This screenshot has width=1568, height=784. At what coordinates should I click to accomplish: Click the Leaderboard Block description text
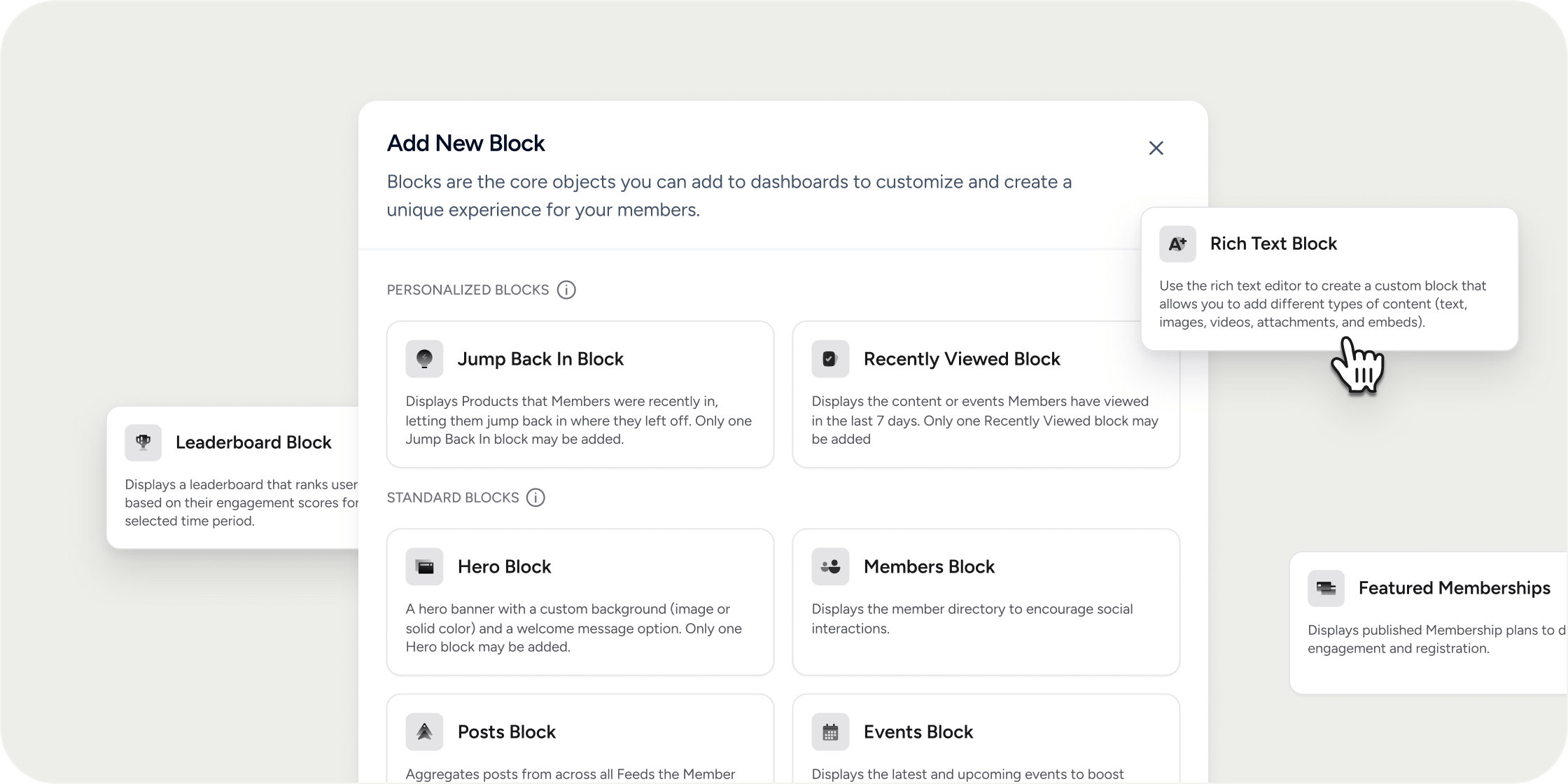point(241,503)
